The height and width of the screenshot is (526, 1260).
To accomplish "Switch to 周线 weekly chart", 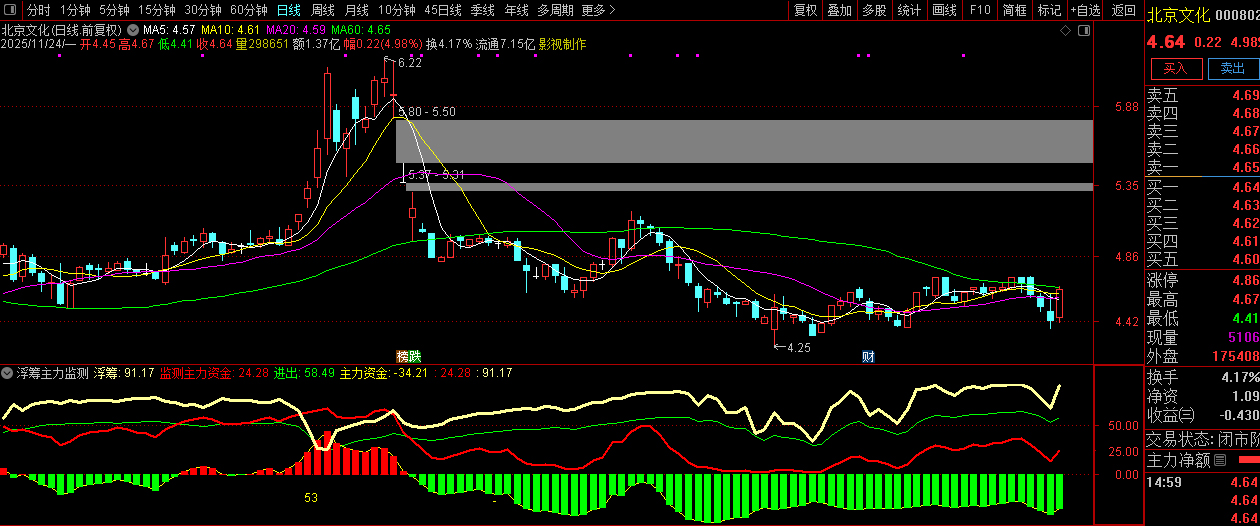I will (x=323, y=10).
